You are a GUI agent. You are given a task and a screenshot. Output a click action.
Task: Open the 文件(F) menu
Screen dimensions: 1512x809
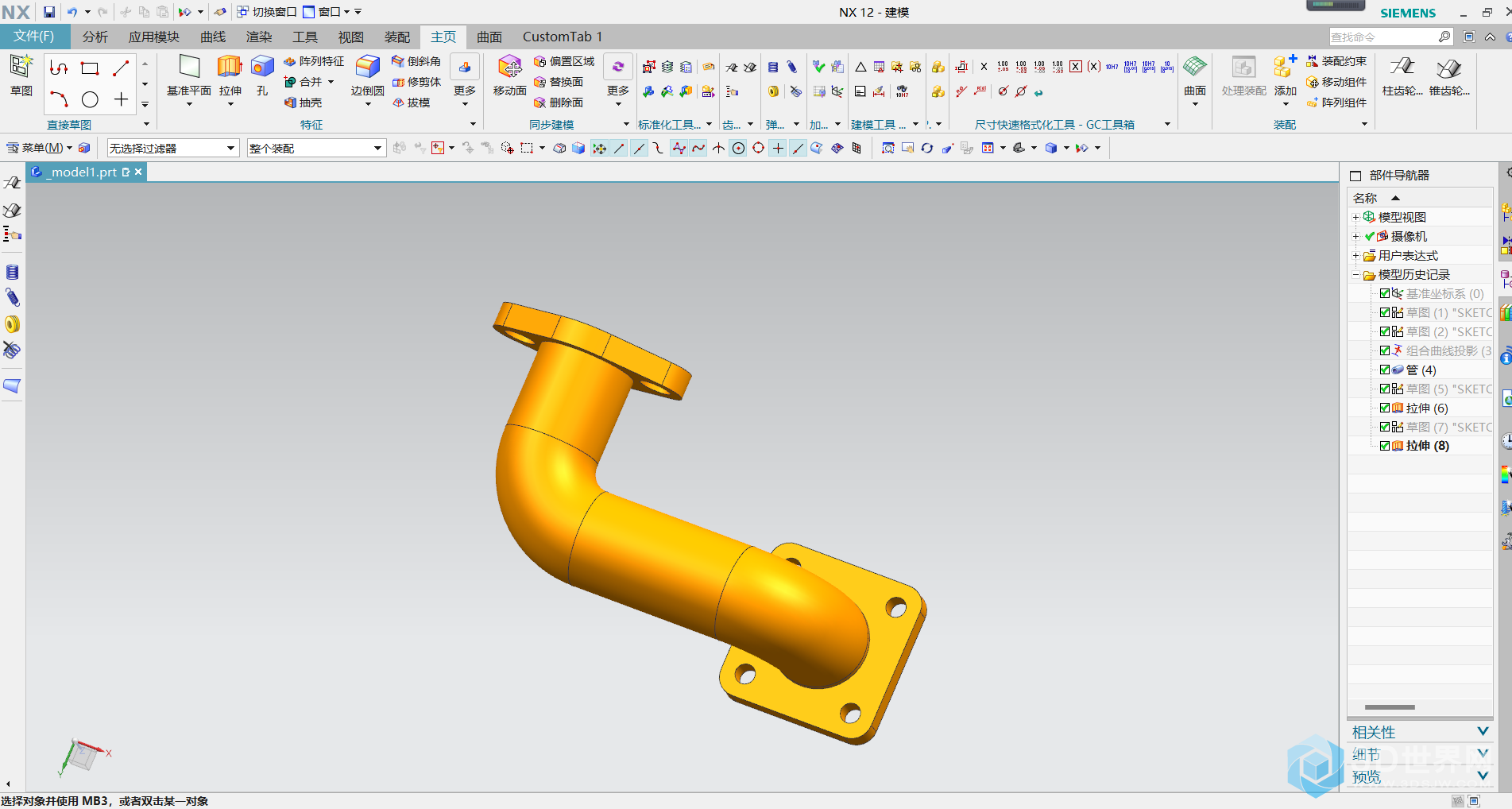click(x=34, y=37)
